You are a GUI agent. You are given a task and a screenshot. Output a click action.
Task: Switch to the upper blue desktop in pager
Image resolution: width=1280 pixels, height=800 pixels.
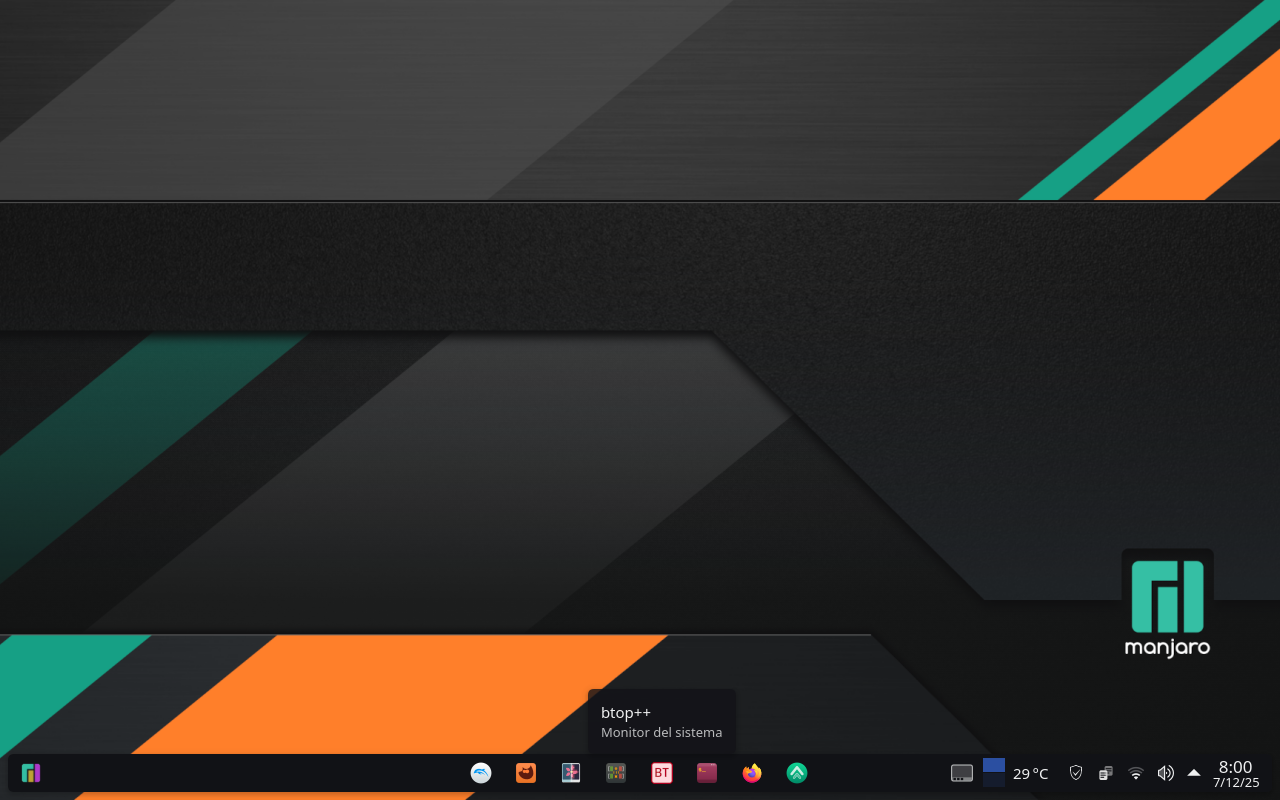point(994,765)
